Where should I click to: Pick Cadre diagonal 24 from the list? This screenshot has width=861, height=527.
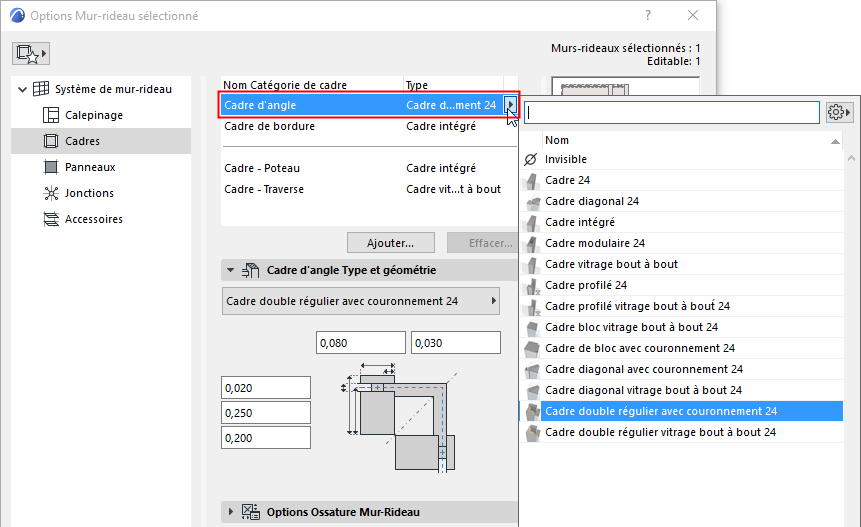(x=592, y=201)
